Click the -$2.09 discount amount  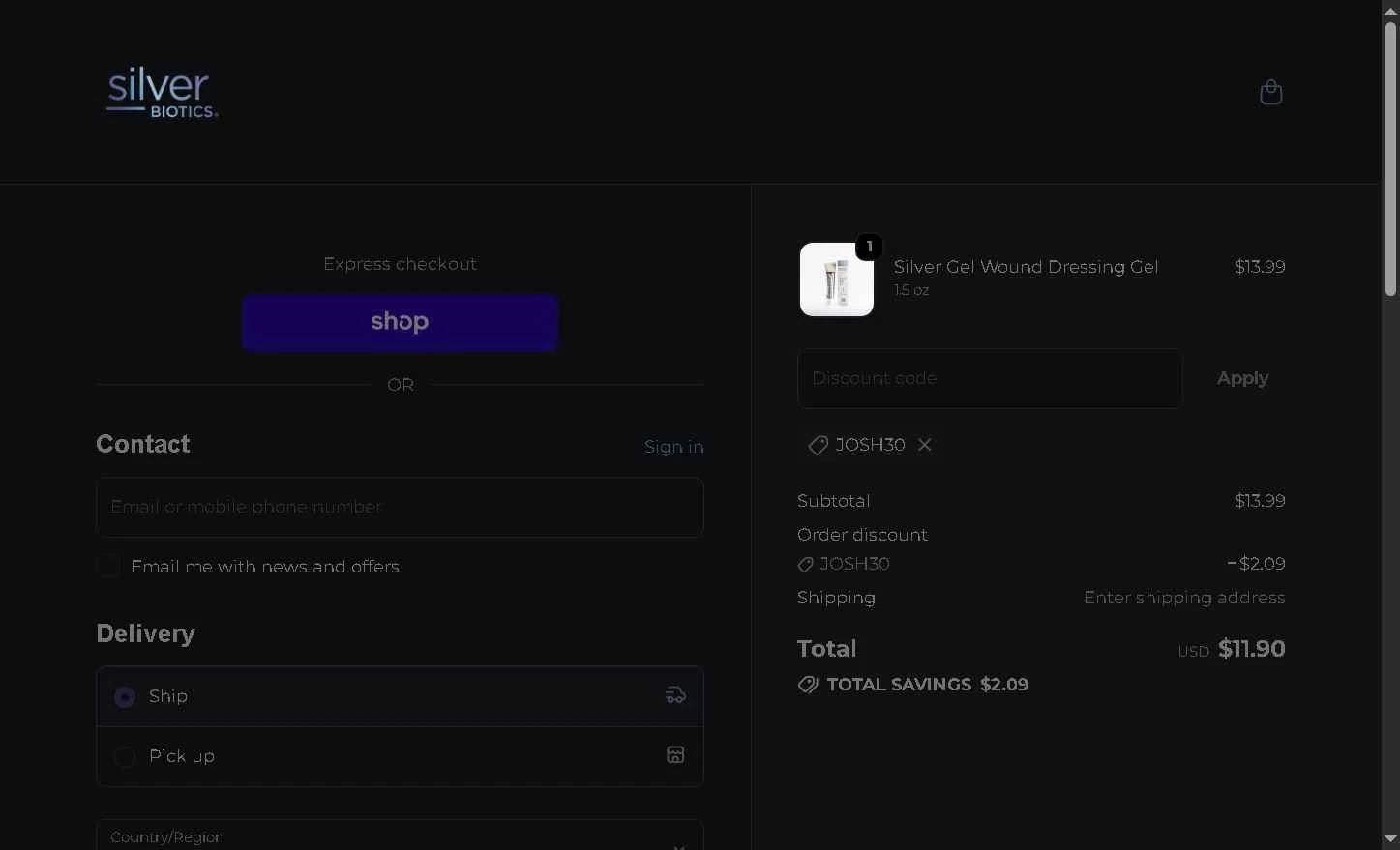coord(1256,564)
